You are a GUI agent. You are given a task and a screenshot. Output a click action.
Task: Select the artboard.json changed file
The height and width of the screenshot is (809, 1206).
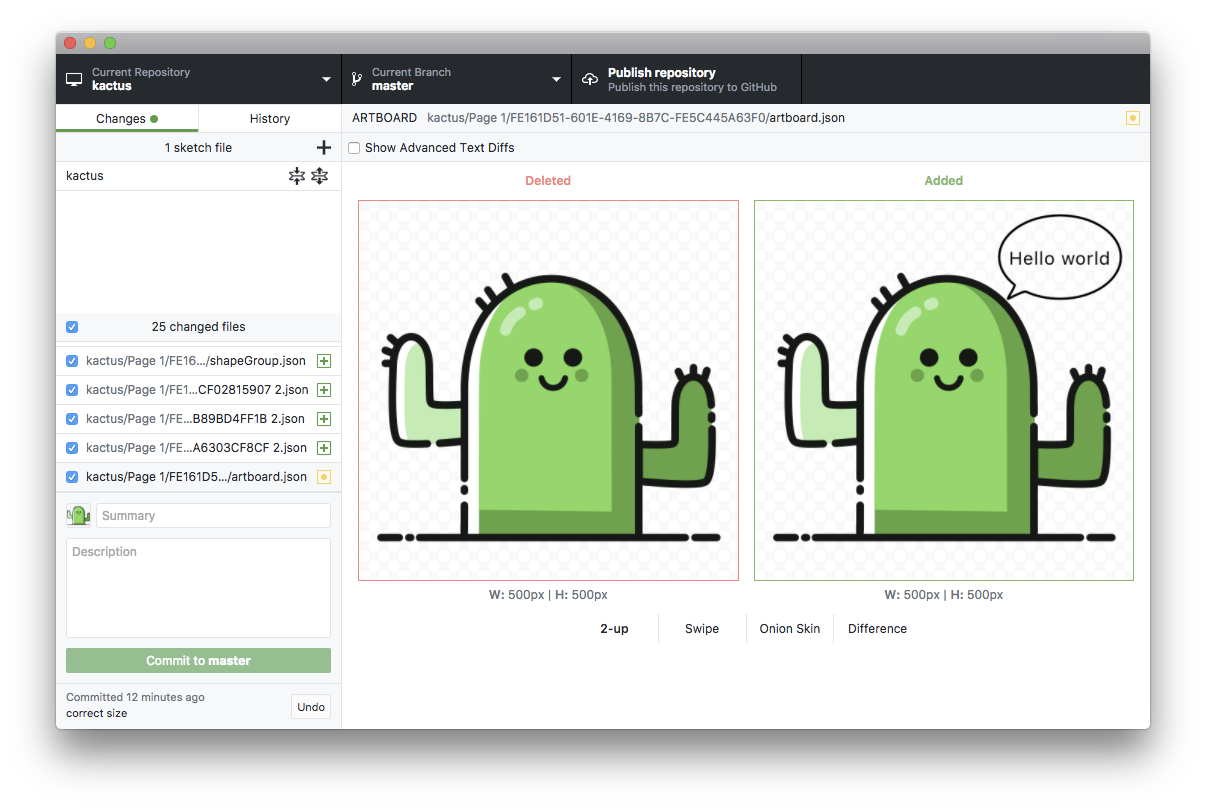[x=199, y=477]
